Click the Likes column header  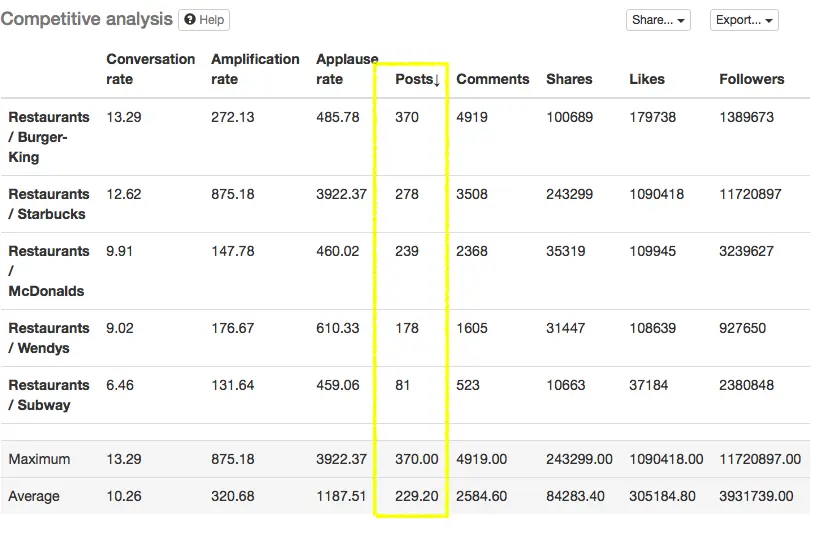(648, 79)
